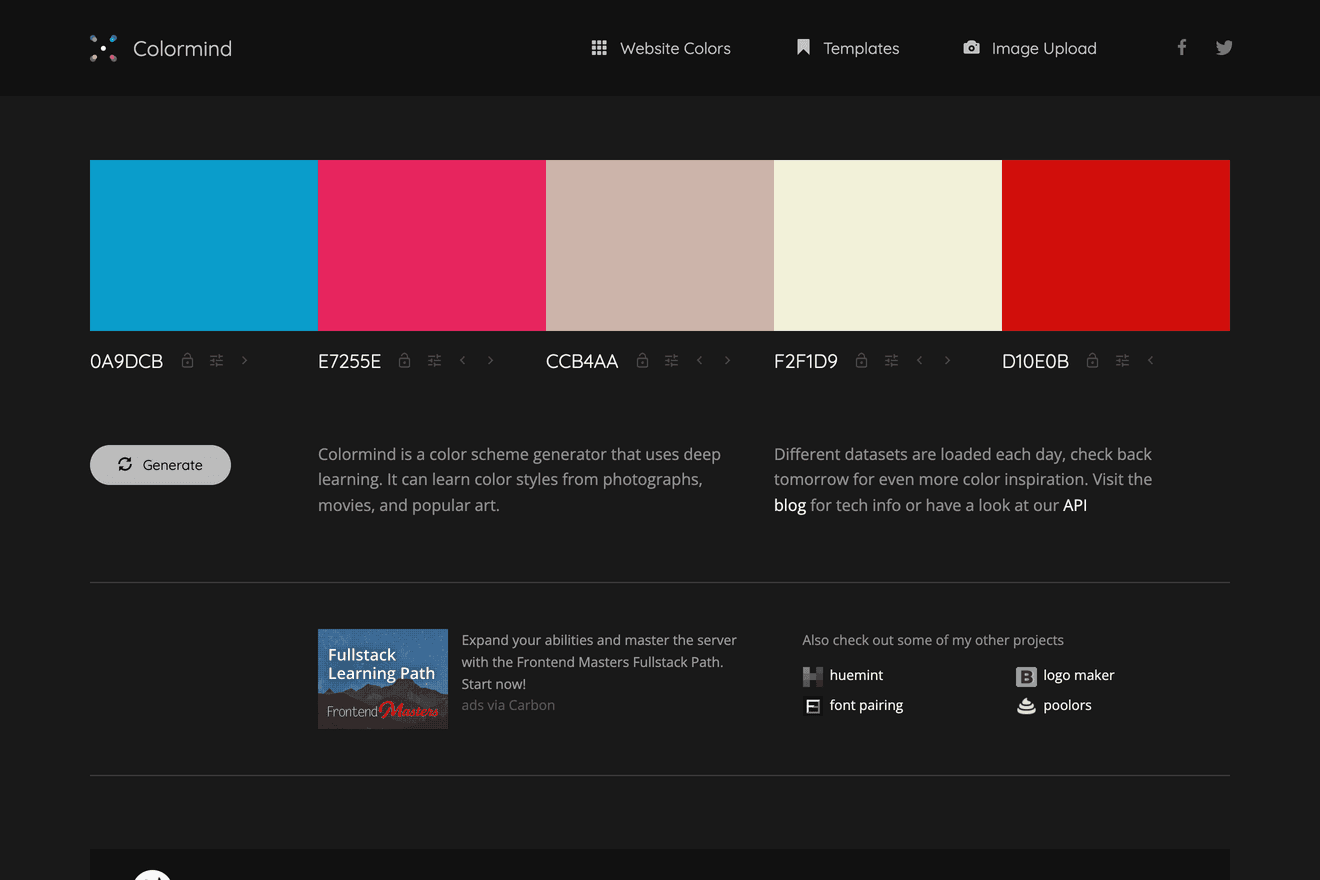1320x880 pixels.
Task: Click the logo maker B icon
Action: click(1026, 677)
